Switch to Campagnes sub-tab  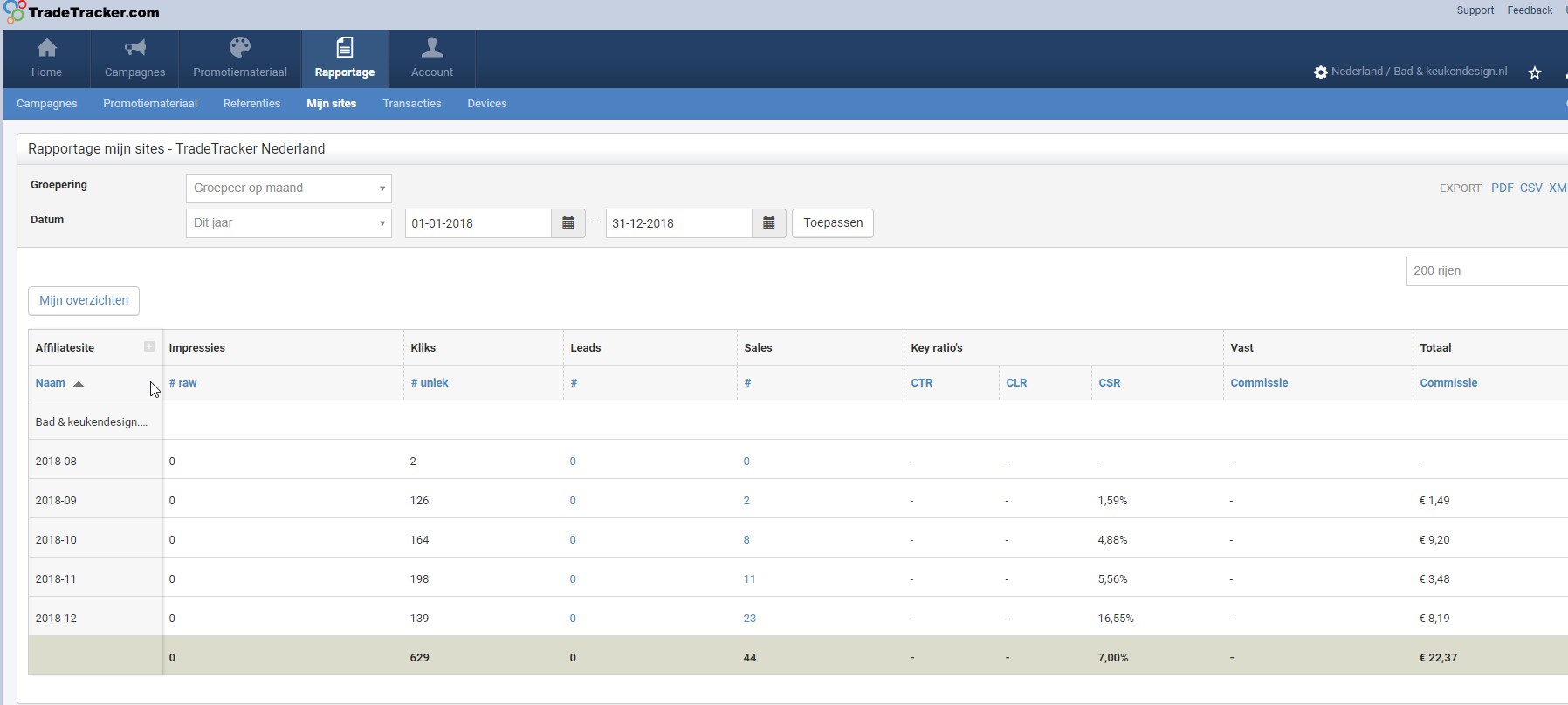(x=47, y=103)
